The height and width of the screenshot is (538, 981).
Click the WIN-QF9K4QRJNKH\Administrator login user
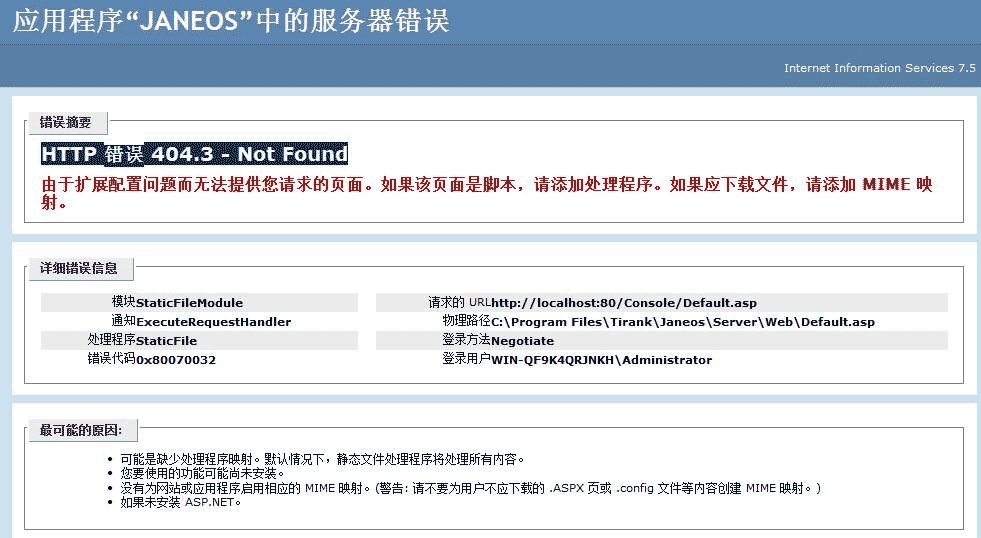(x=601, y=360)
